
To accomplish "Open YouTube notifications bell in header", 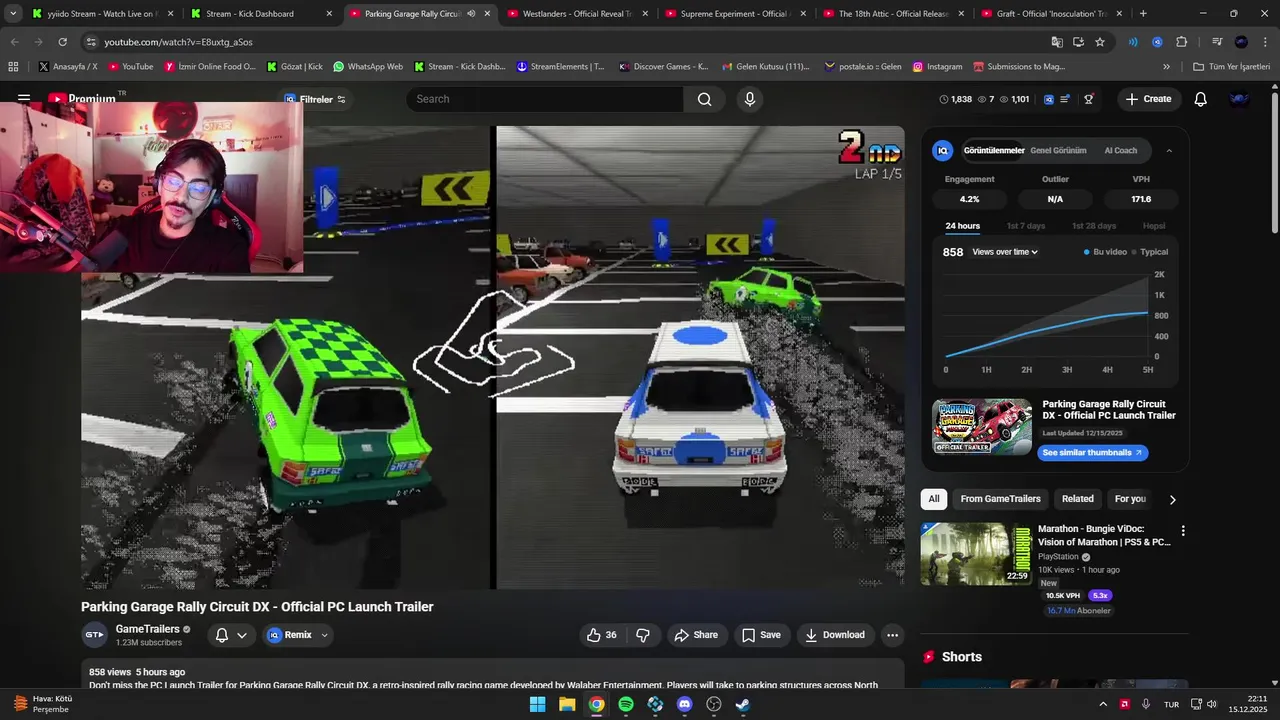I will (x=1201, y=99).
